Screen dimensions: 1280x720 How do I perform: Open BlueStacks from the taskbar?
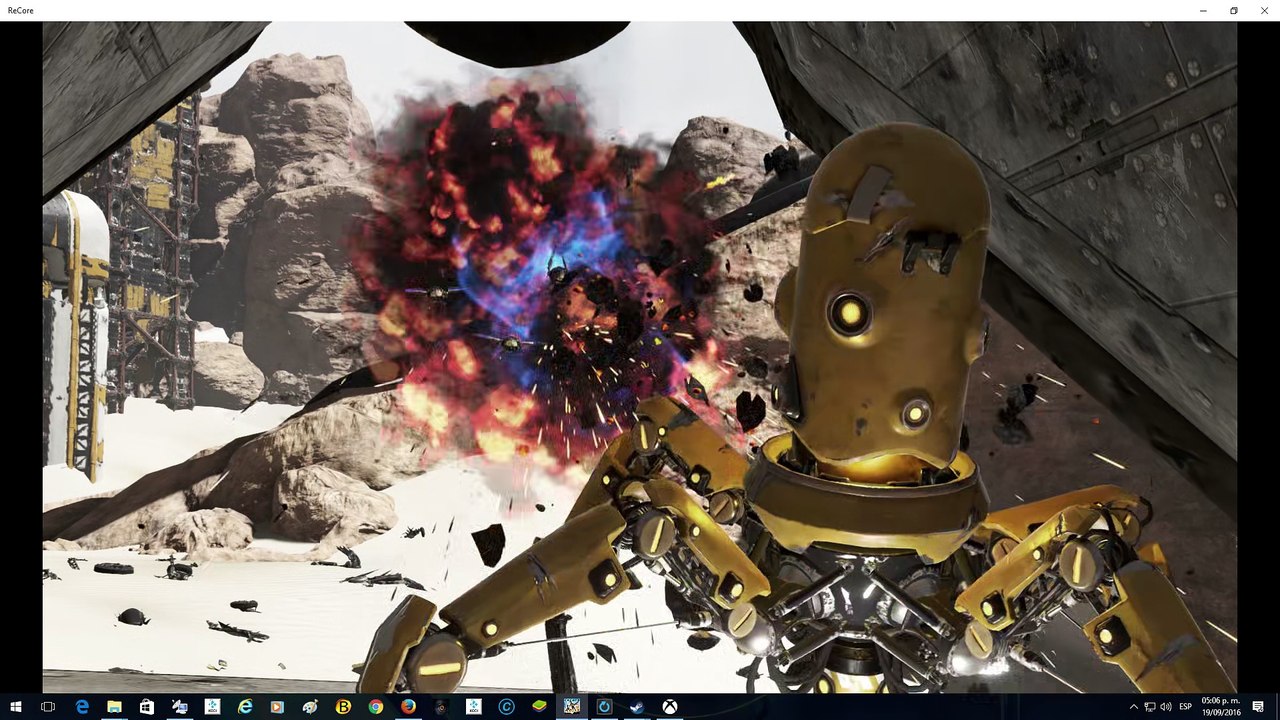[x=539, y=707]
